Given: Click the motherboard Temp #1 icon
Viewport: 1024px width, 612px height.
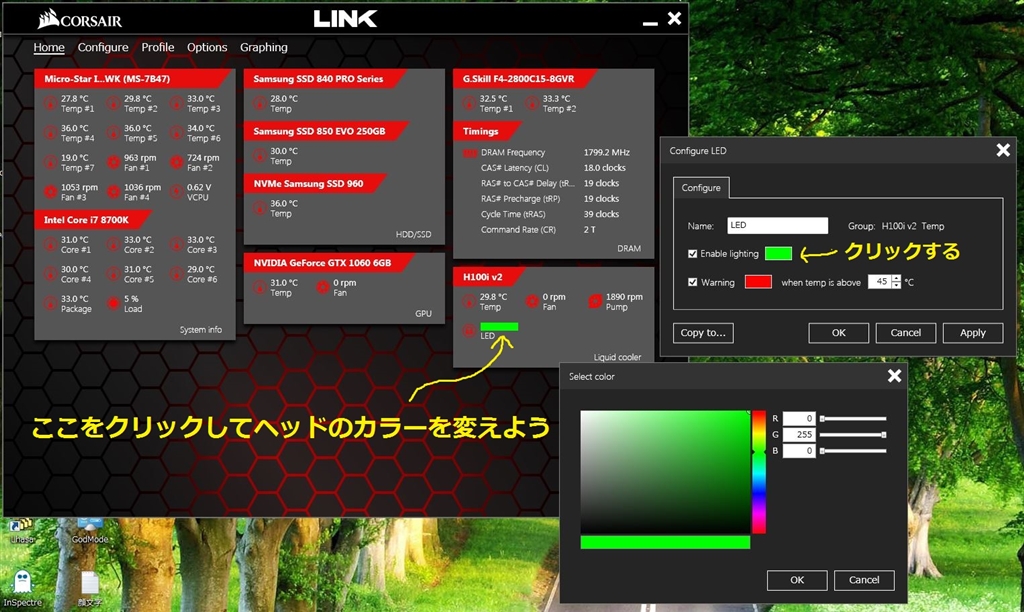Looking at the screenshot, I should click(x=50, y=103).
